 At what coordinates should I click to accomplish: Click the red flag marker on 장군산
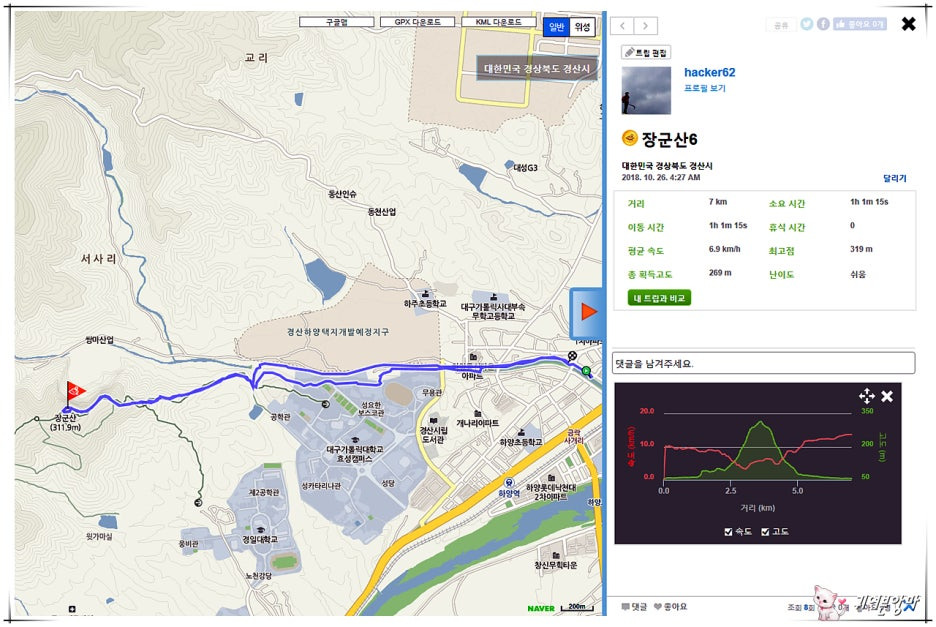pyautogui.click(x=75, y=392)
